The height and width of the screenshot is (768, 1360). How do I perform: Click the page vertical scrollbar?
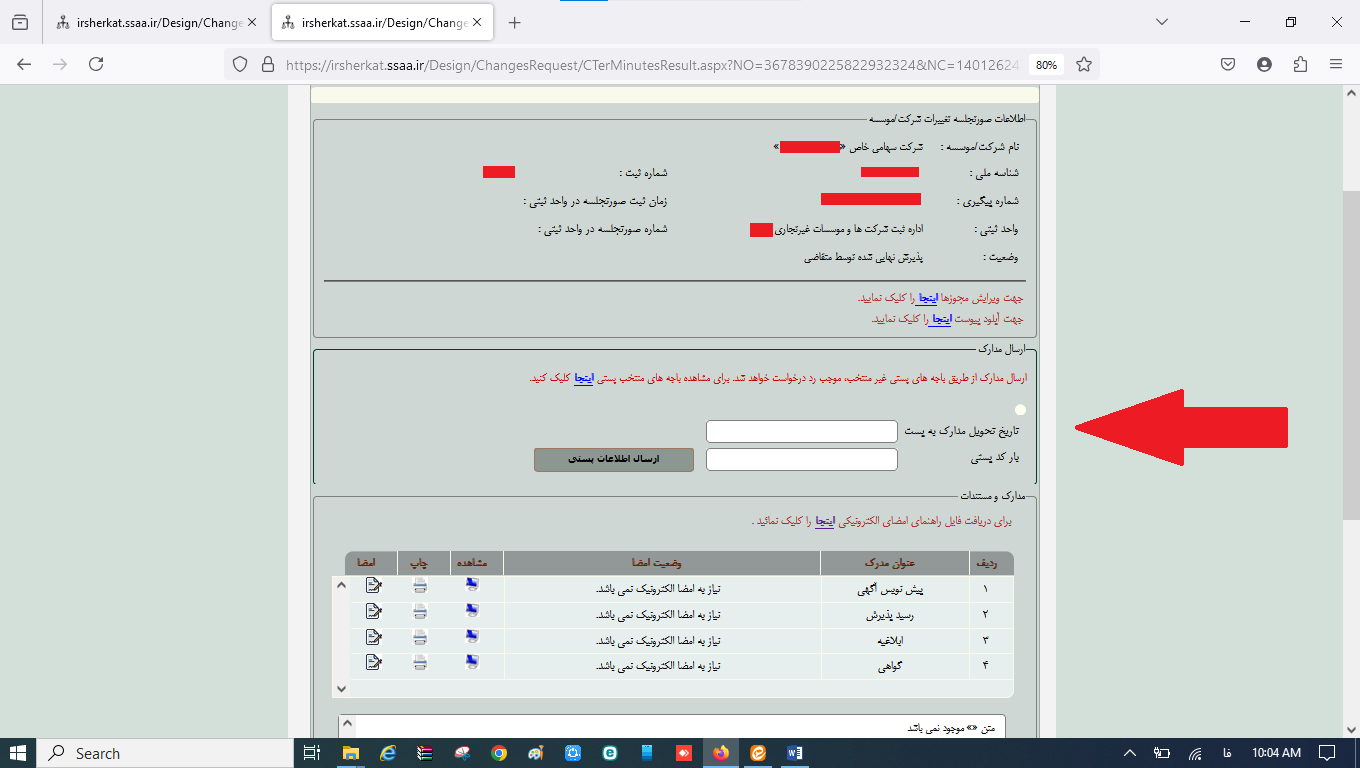[x=1350, y=355]
